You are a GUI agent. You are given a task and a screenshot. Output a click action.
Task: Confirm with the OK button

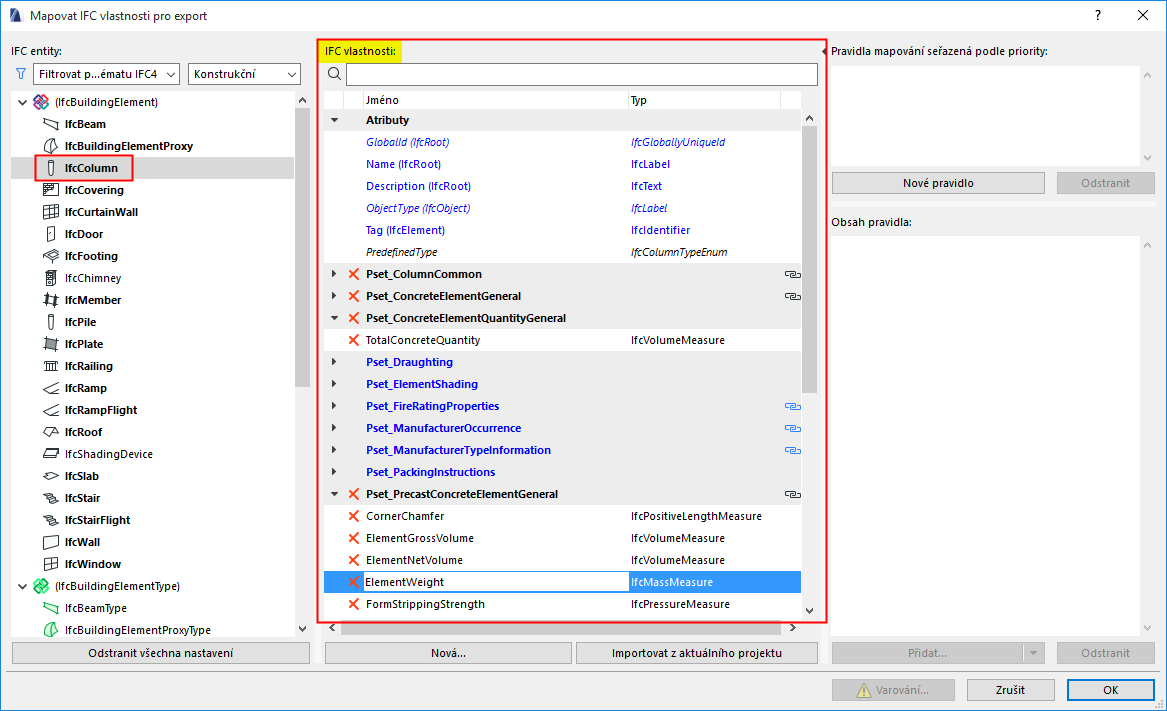(1110, 690)
